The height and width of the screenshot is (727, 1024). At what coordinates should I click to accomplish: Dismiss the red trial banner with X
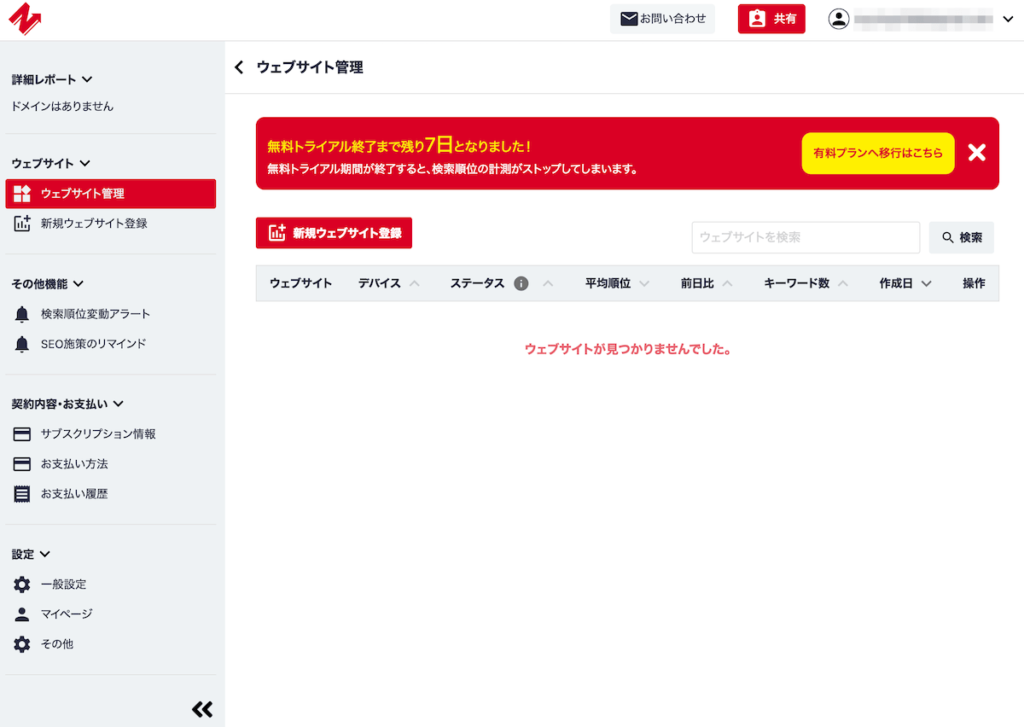coord(977,153)
